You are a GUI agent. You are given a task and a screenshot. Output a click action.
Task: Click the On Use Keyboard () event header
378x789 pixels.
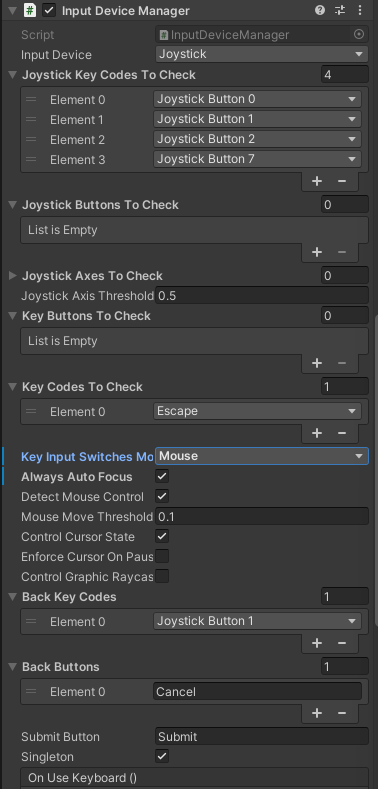(194, 777)
